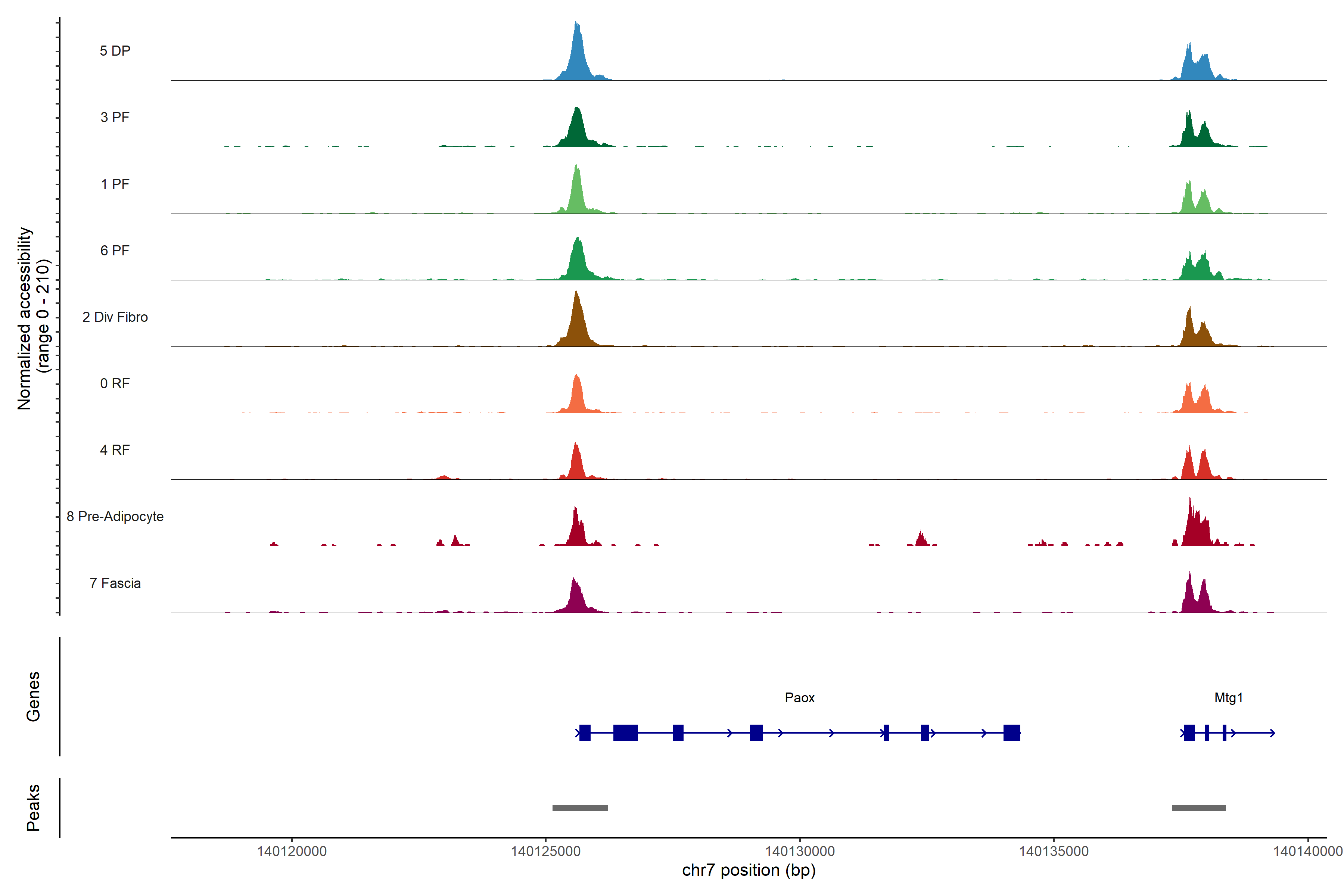Click the first Mtg1 exon block
This screenshot has width=1344, height=896.
pos(1189,732)
